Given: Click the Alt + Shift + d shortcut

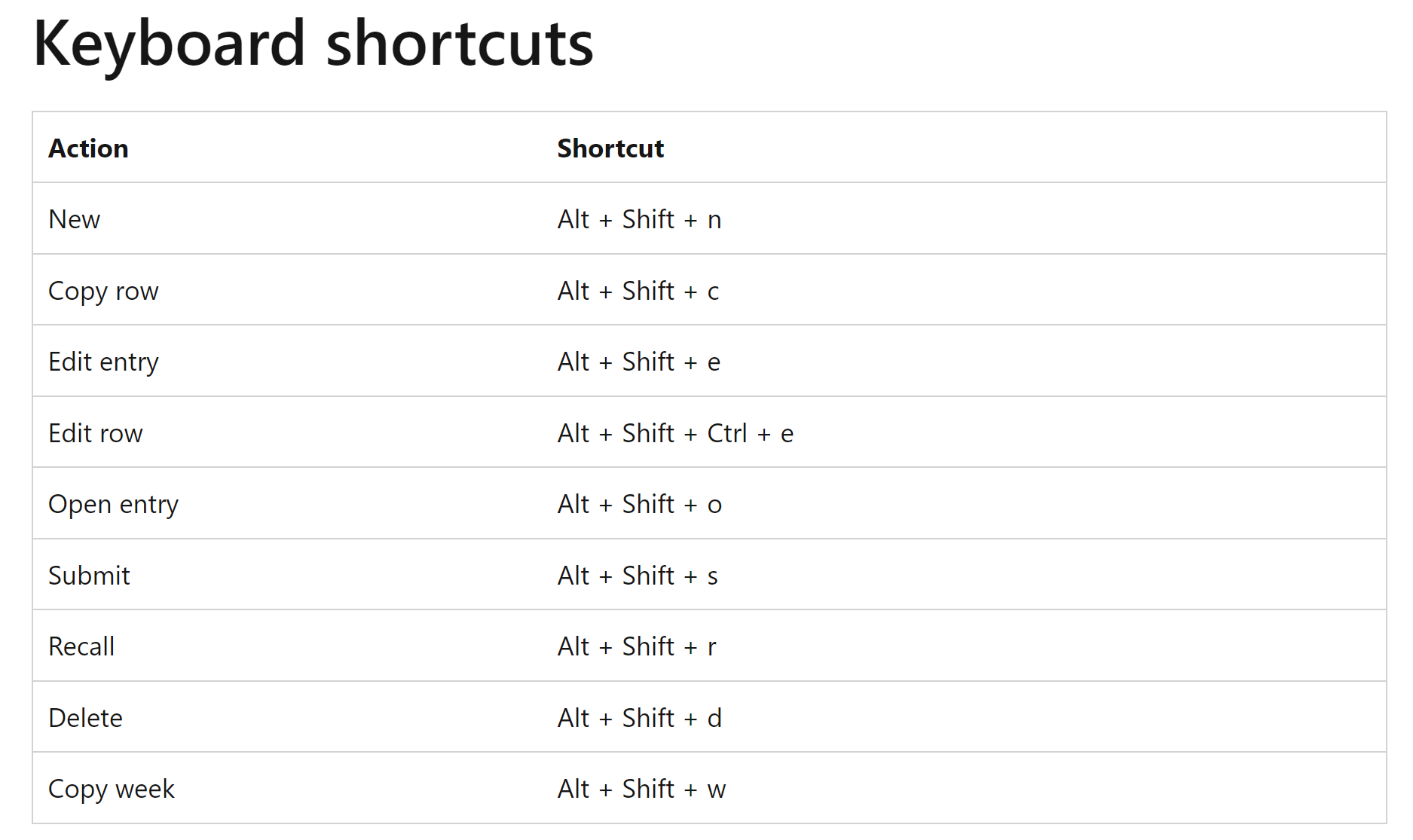Looking at the screenshot, I should tap(640, 718).
